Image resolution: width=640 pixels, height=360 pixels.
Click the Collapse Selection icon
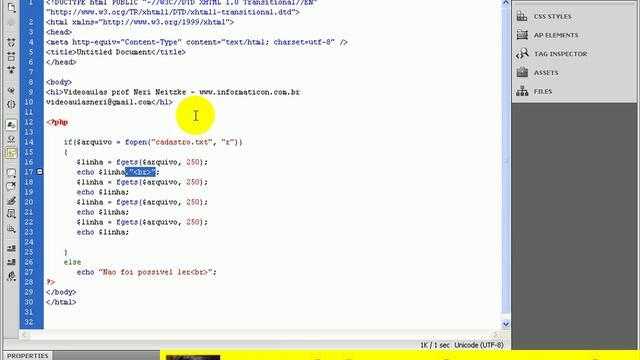click(x=11, y=56)
